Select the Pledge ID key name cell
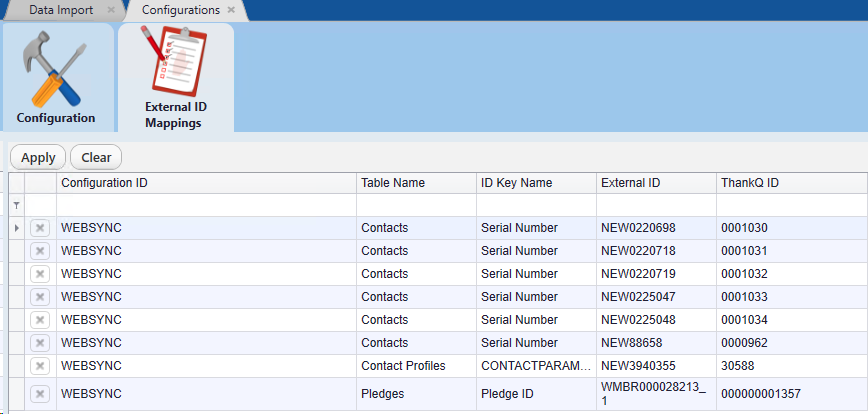This screenshot has height=414, width=868. 536,394
